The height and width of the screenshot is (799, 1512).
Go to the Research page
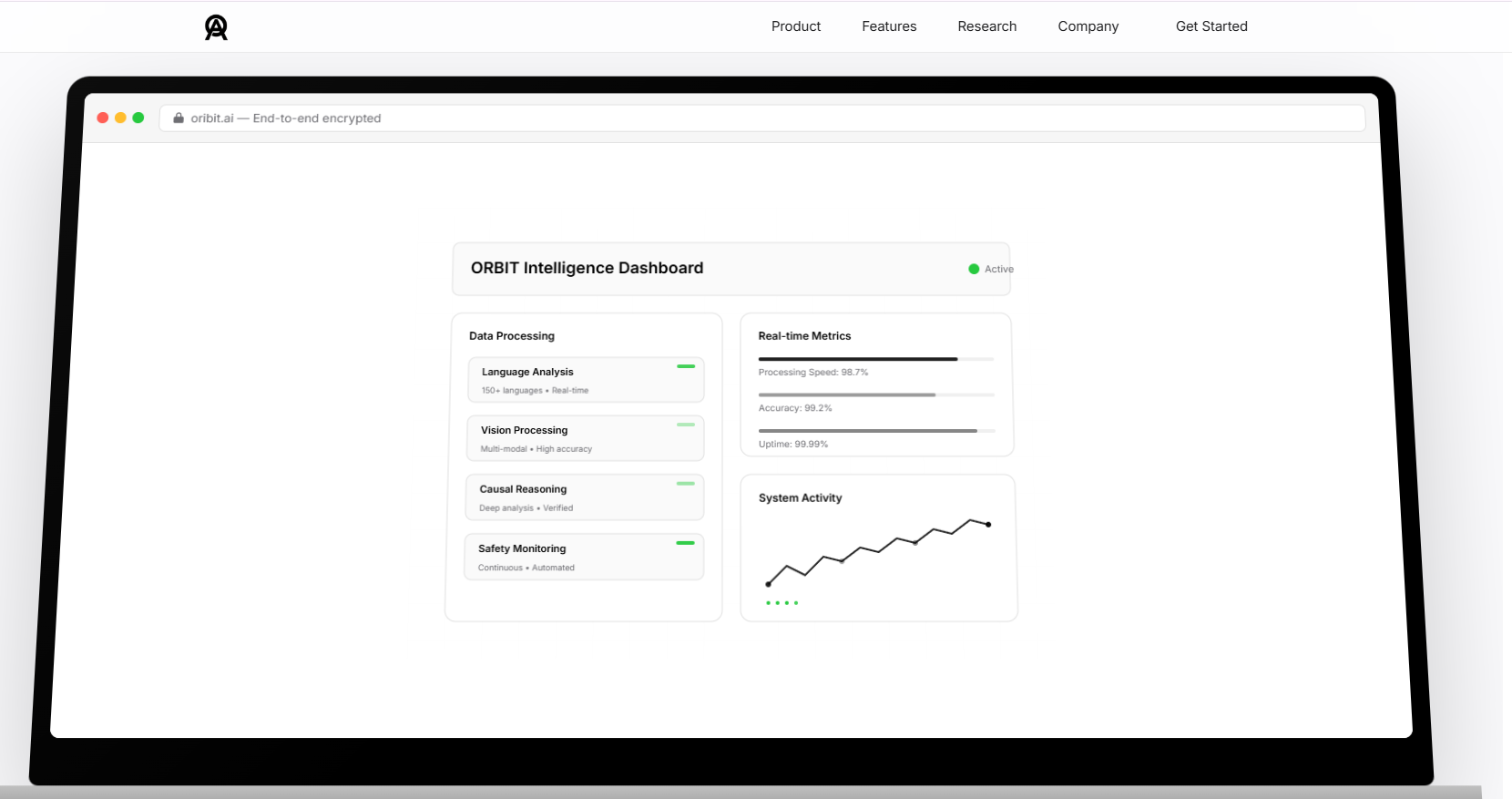click(986, 26)
